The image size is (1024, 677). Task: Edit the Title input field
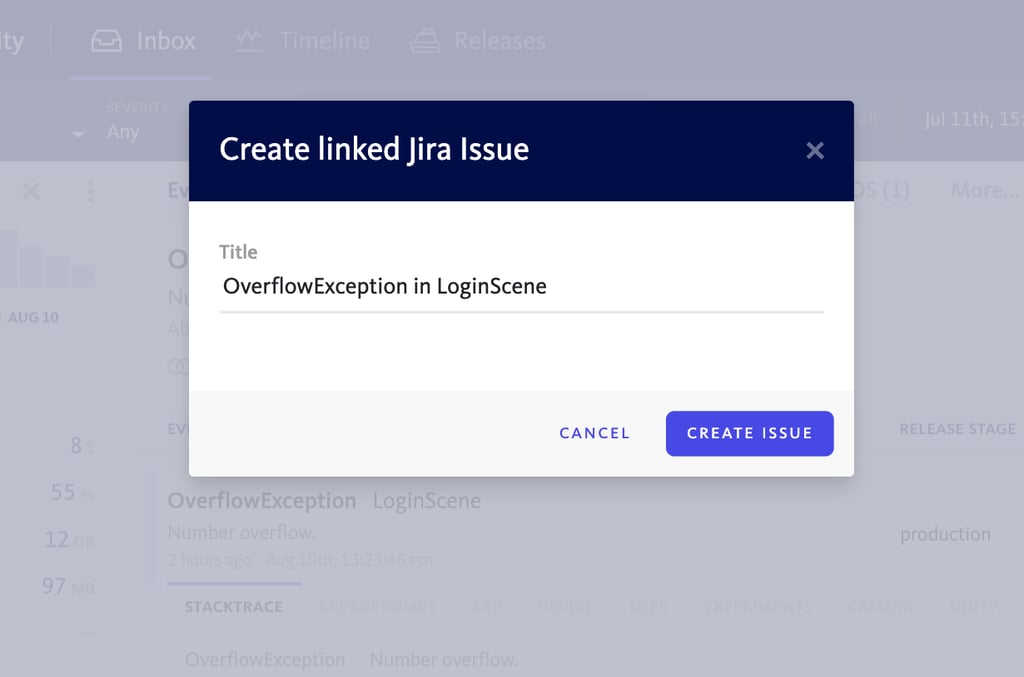pyautogui.click(x=521, y=287)
